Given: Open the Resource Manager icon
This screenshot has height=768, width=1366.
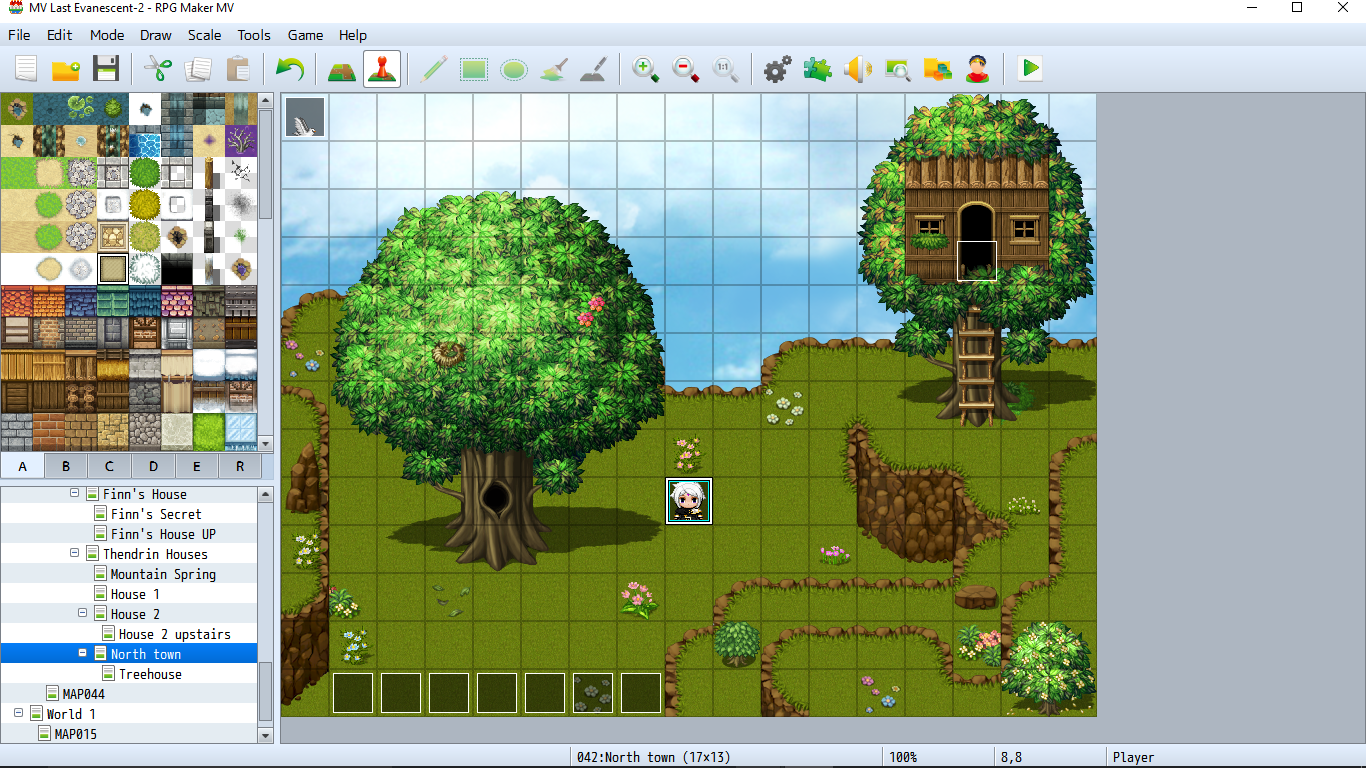Looking at the screenshot, I should [x=938, y=69].
